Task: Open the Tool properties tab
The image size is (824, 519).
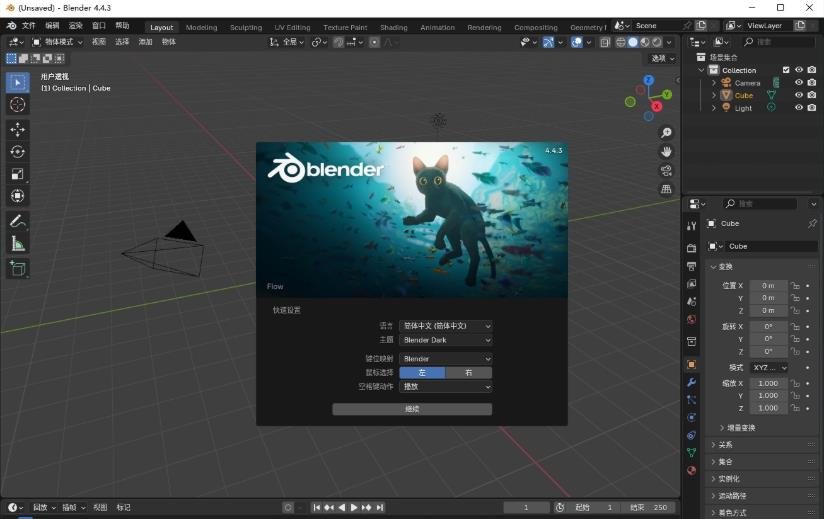Action: [x=692, y=226]
